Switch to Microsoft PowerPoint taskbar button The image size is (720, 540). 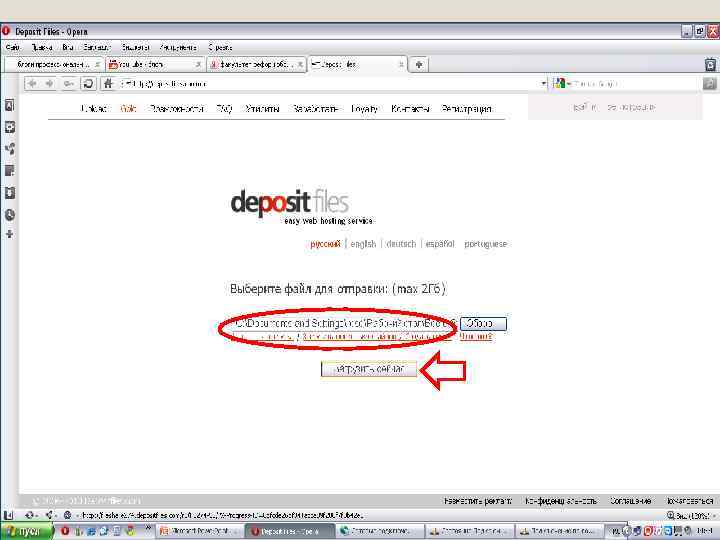pyautogui.click(x=199, y=531)
